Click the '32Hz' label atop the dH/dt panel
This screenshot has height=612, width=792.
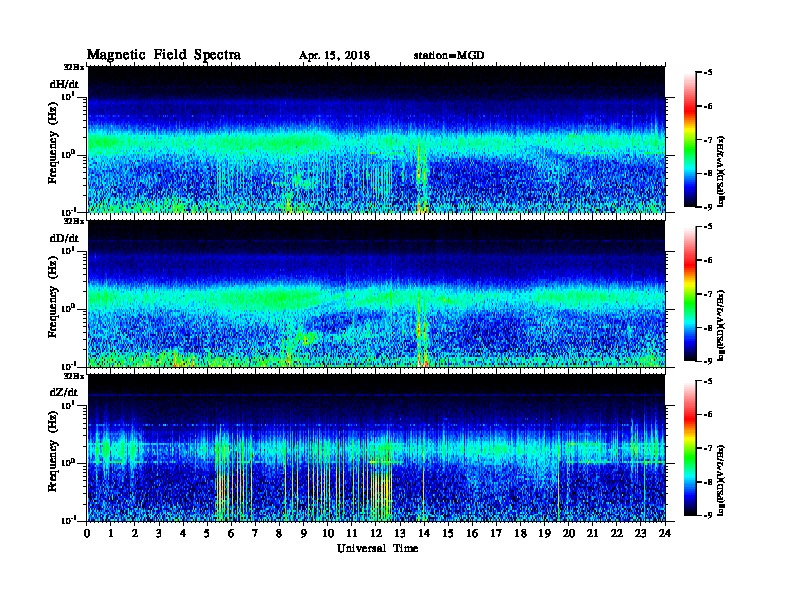[73, 67]
